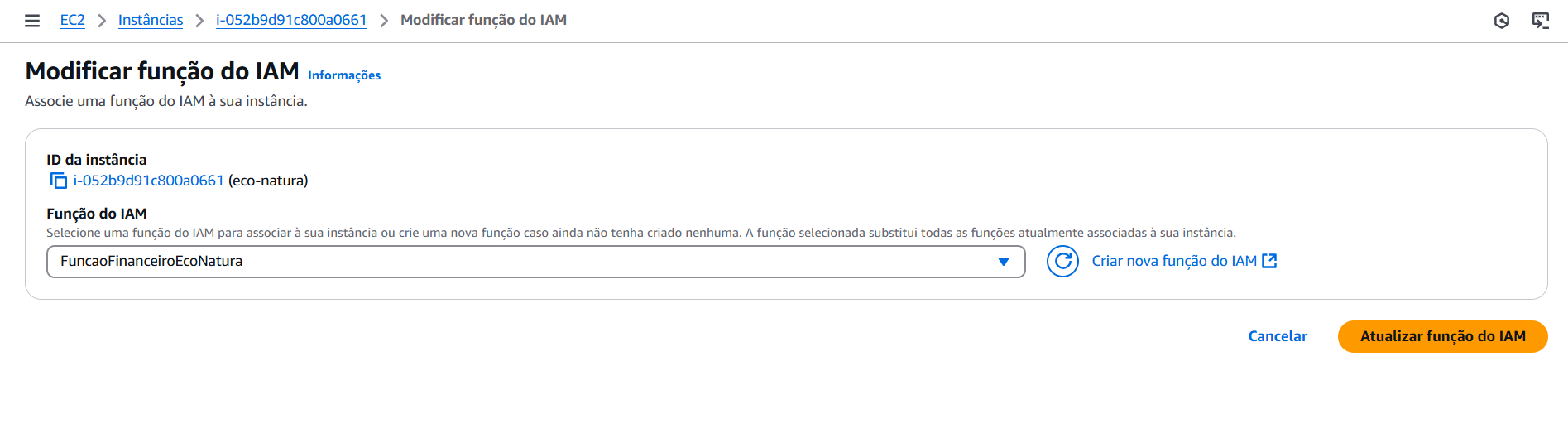Follow Criar nova função do IAM link

[1173, 261]
